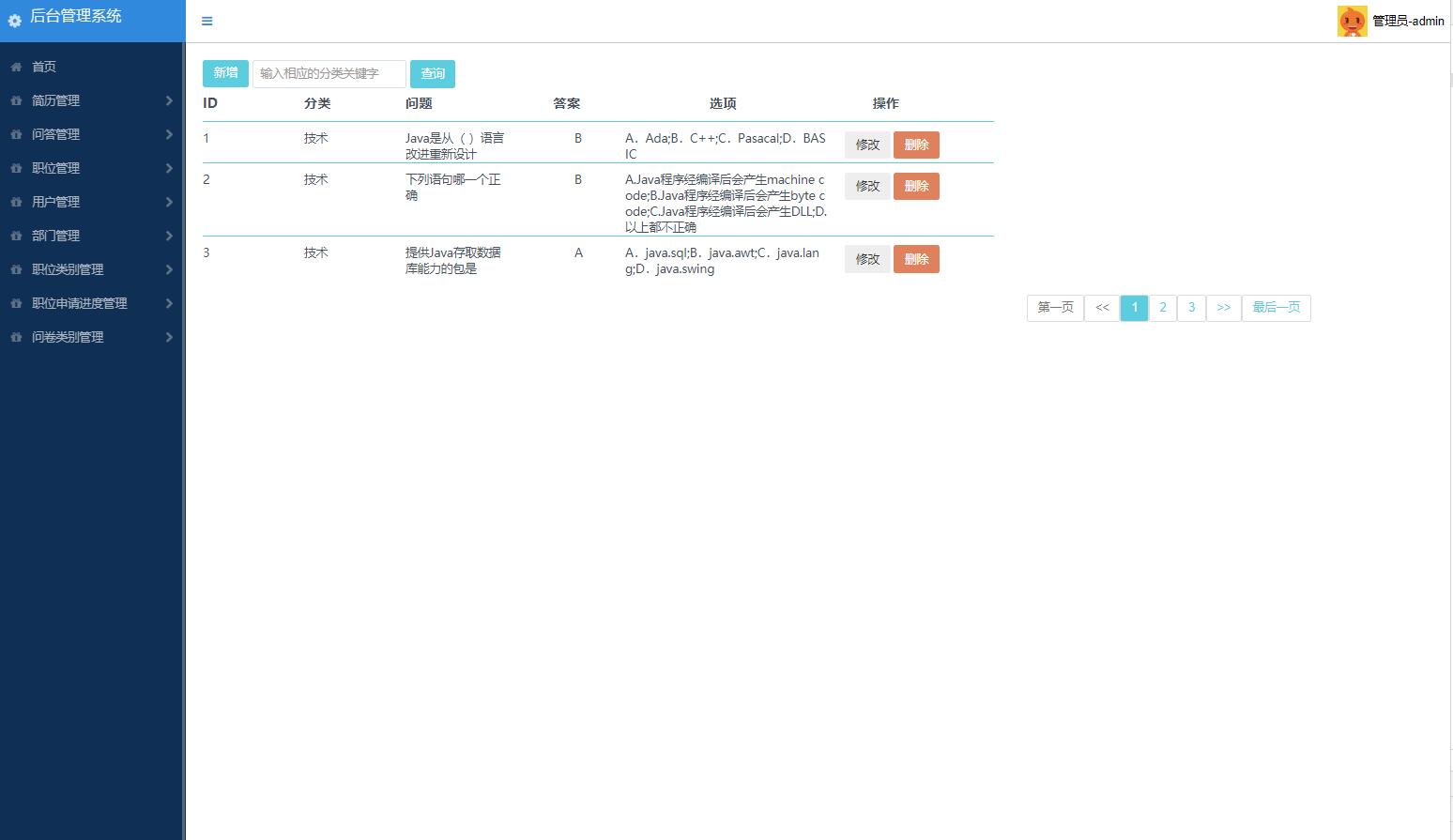Click the hamburger menu icon

206,20
